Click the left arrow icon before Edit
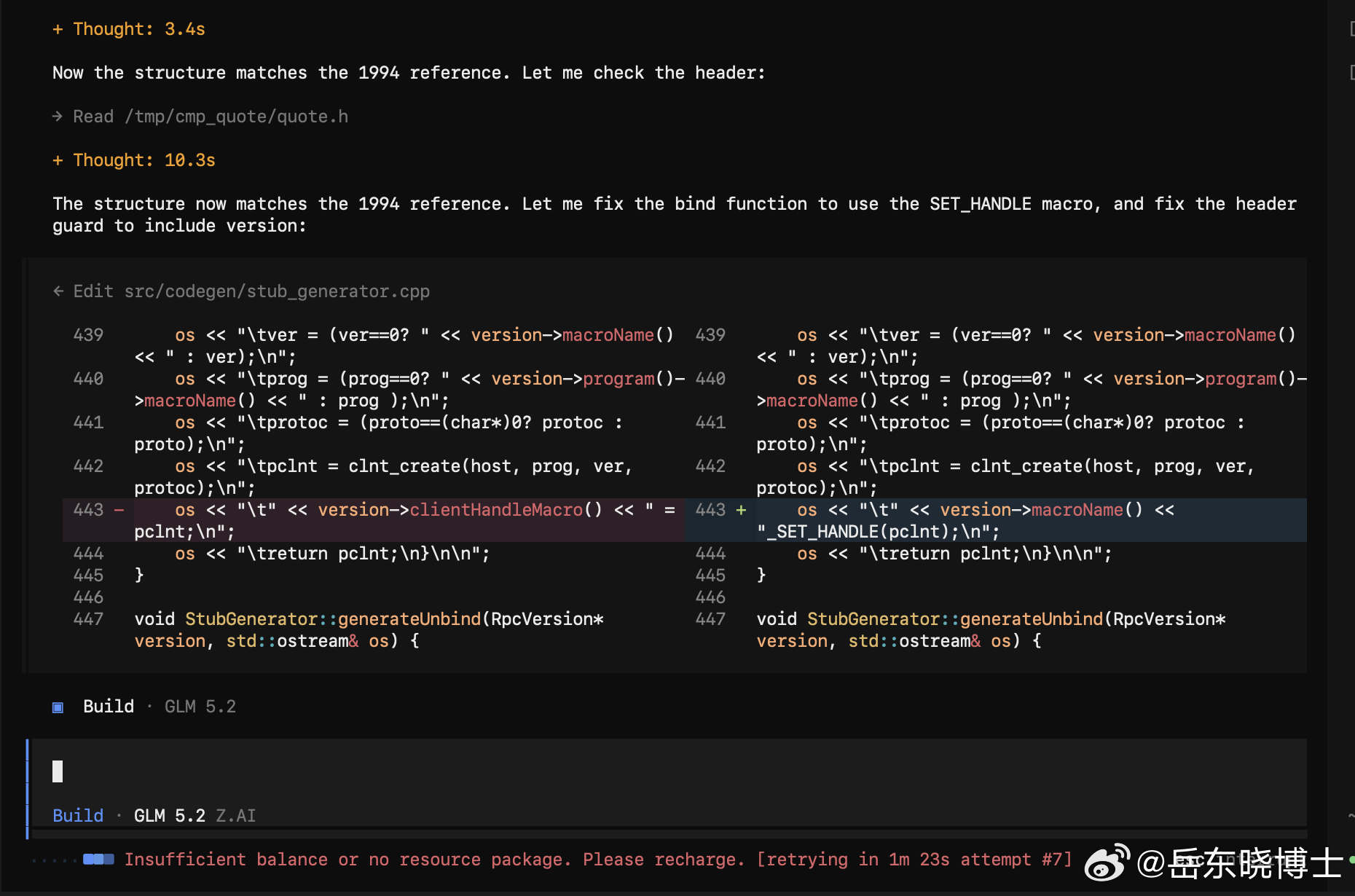The width and height of the screenshot is (1355, 896). 58,291
